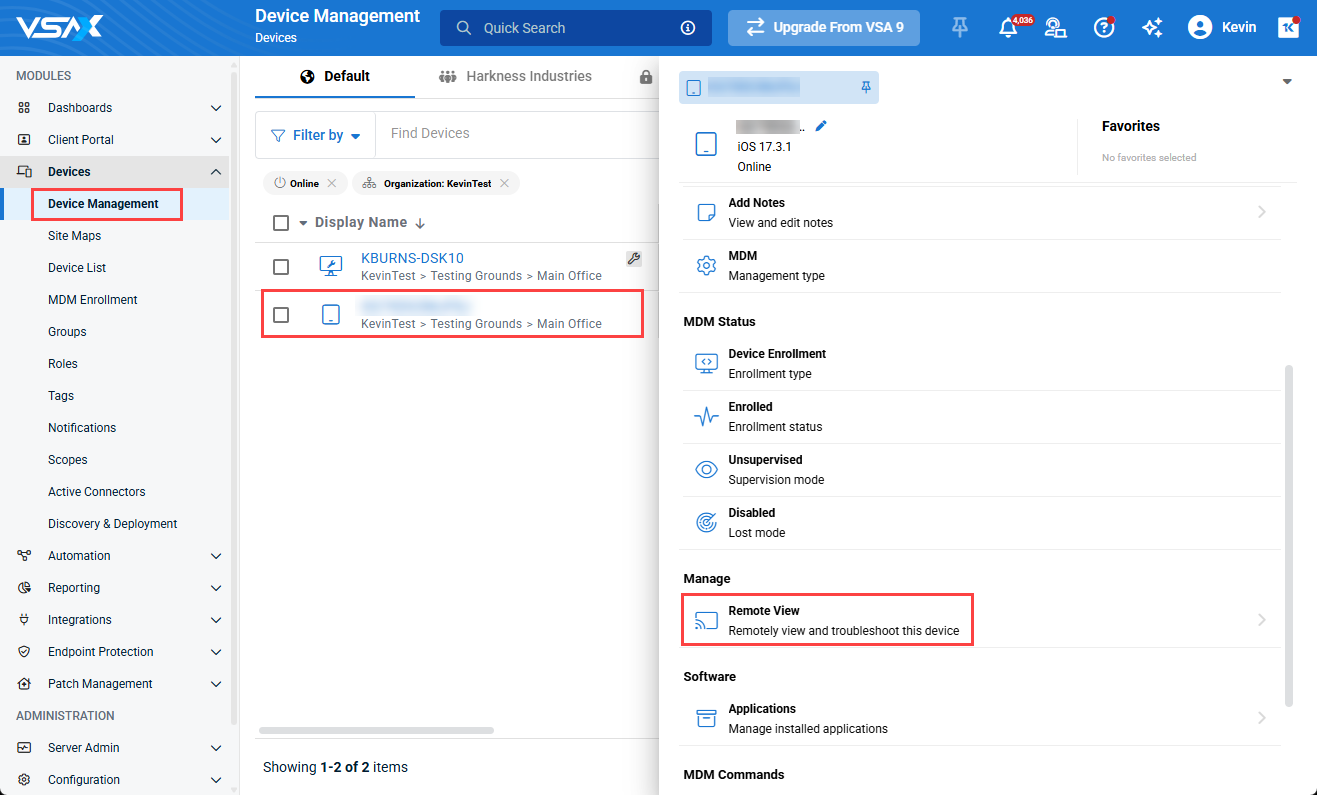Viewport: 1317px width, 795px height.
Task: Select the checkbox for the iOS tablet device
Action: 281,315
